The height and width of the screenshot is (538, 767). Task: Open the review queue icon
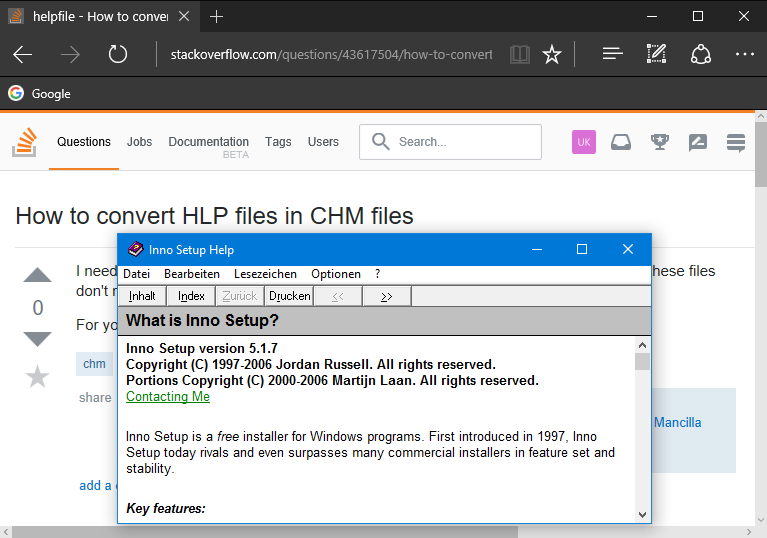698,142
